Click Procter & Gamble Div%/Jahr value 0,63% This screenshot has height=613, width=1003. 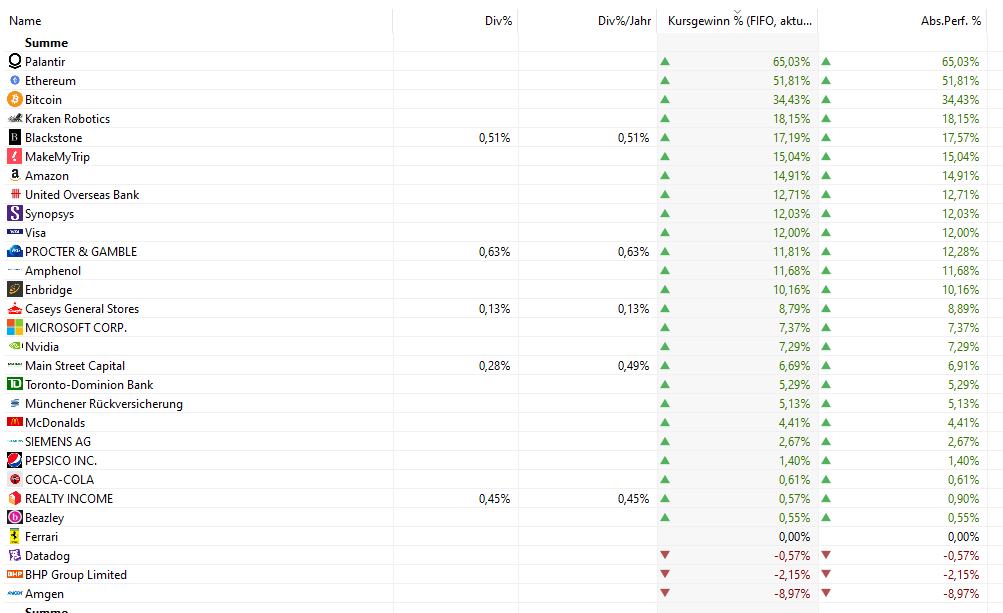633,251
